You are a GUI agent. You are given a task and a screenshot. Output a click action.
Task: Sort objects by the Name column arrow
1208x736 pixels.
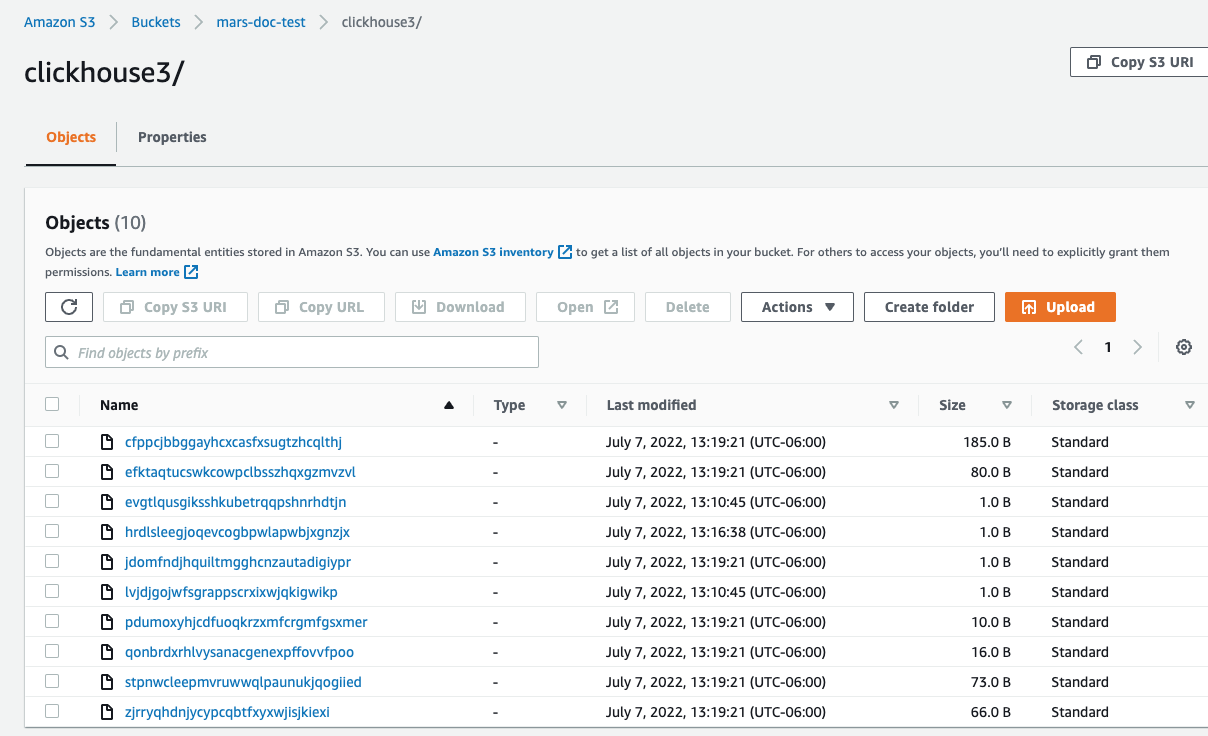(449, 405)
